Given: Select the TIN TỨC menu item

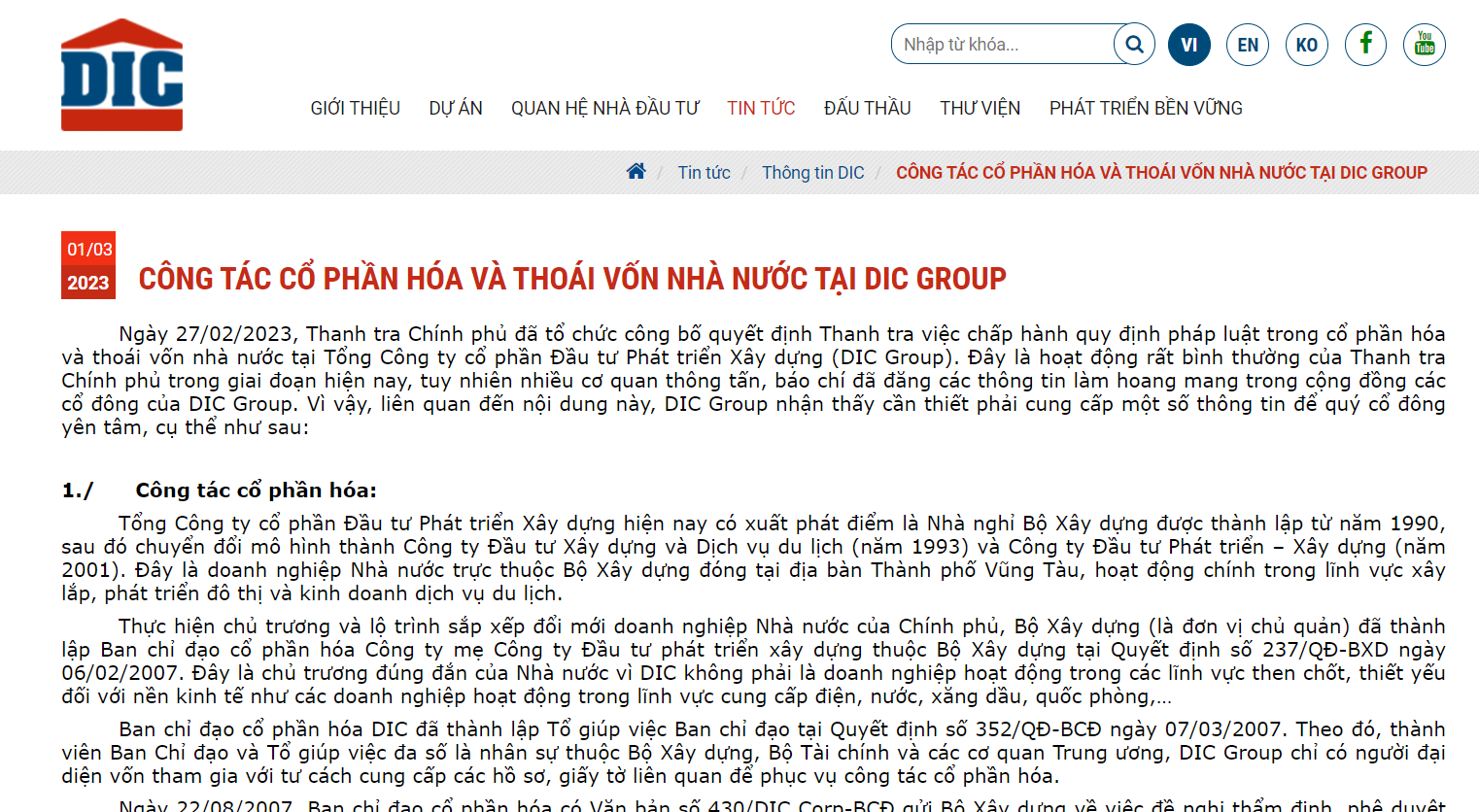Looking at the screenshot, I should click(761, 108).
